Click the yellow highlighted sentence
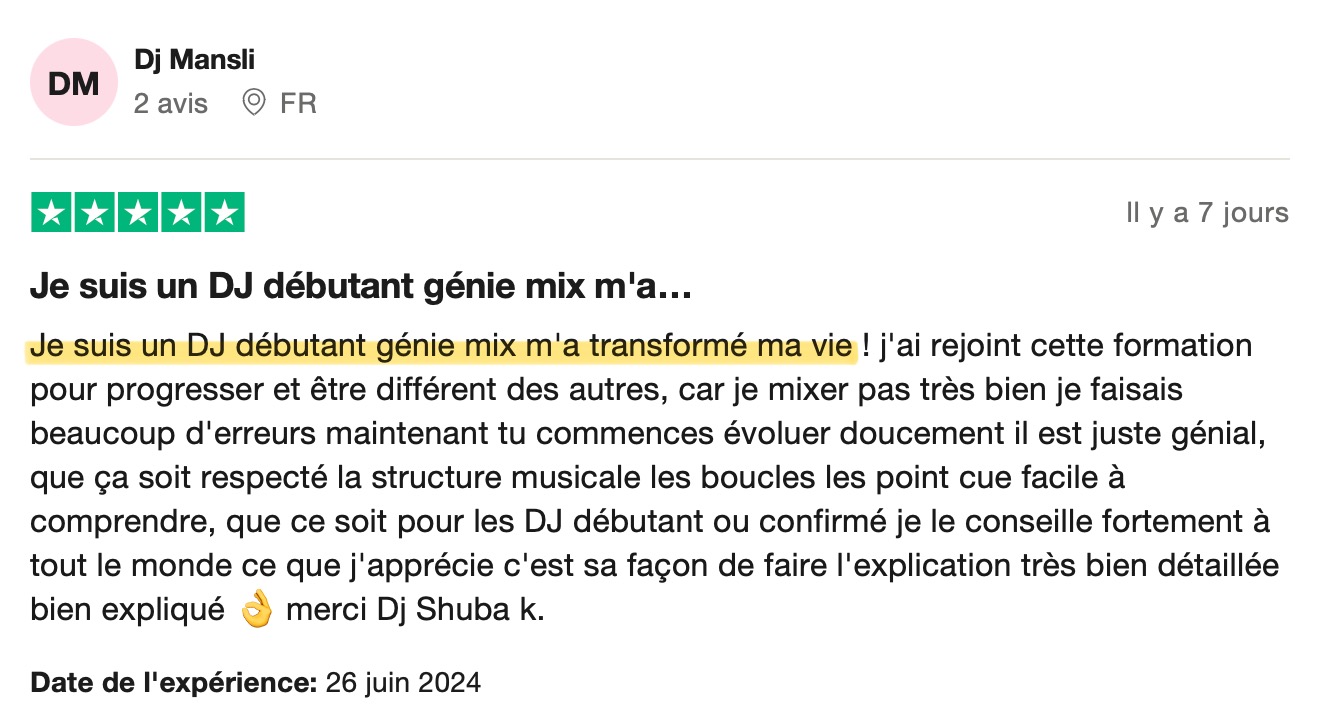Viewport: 1320px width, 724px height. [442, 347]
